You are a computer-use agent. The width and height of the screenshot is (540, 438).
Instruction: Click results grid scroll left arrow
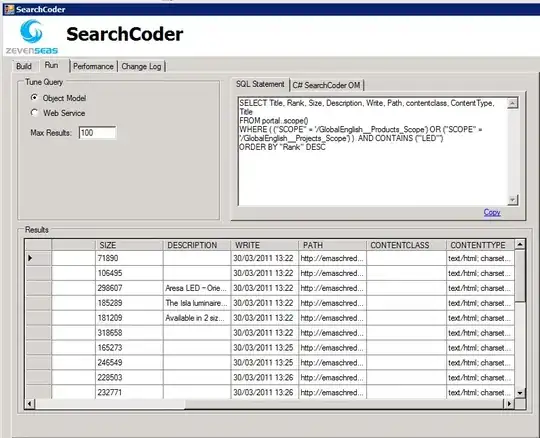click(x=30, y=403)
